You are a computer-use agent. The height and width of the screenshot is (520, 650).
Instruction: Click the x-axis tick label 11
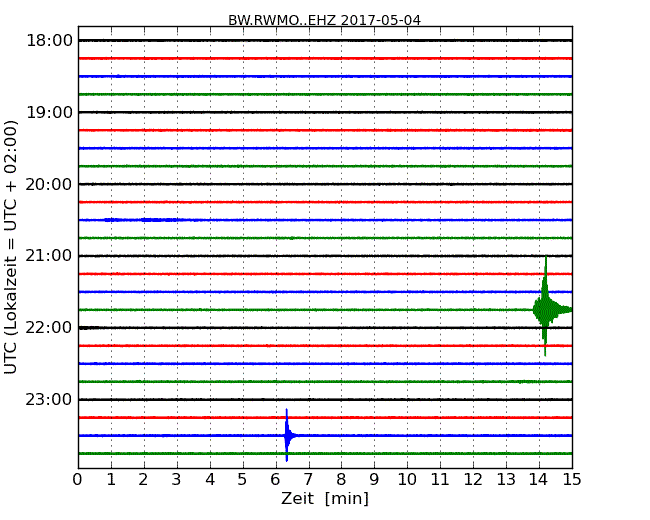point(440,479)
